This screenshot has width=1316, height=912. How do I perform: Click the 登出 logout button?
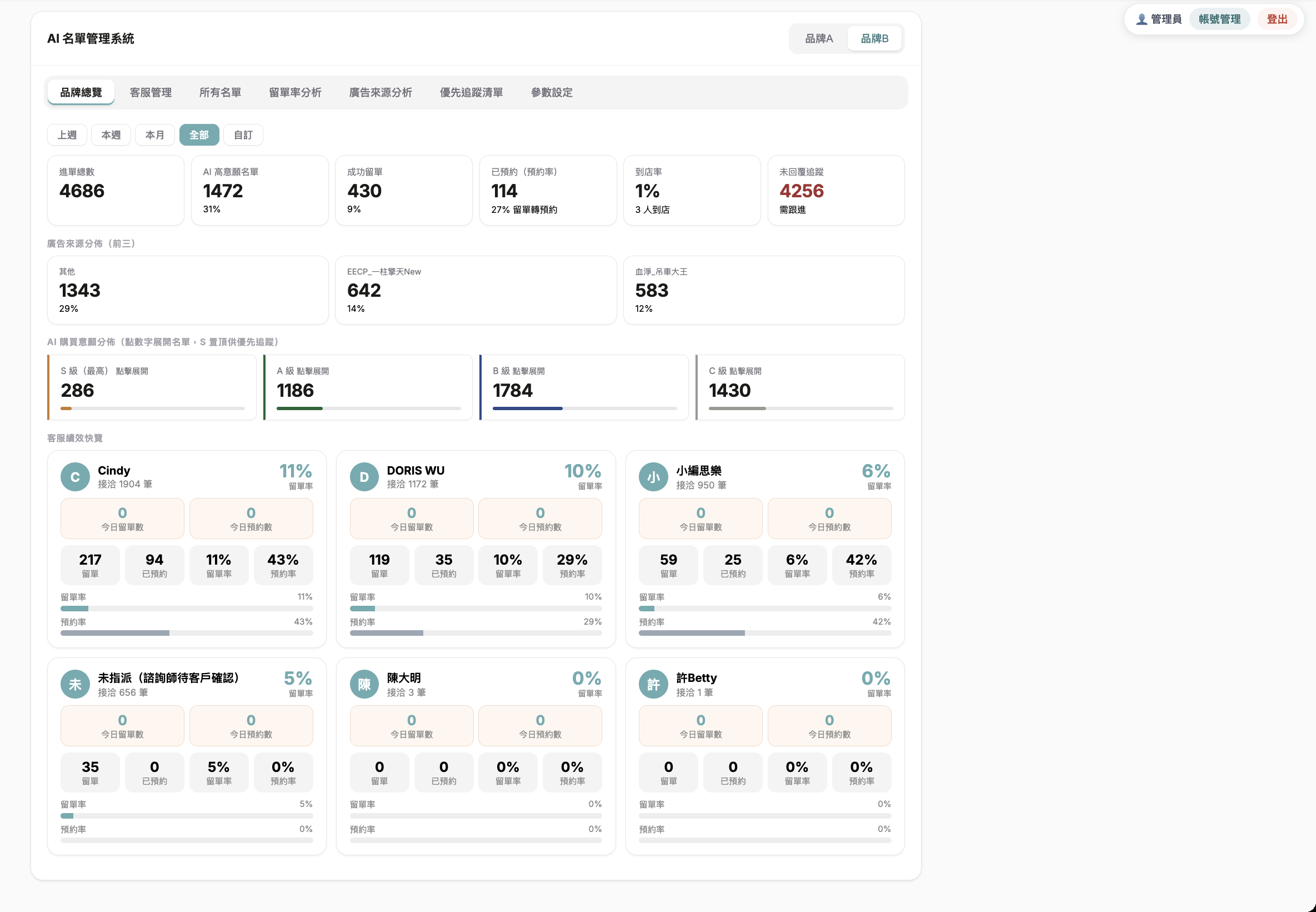click(x=1277, y=19)
